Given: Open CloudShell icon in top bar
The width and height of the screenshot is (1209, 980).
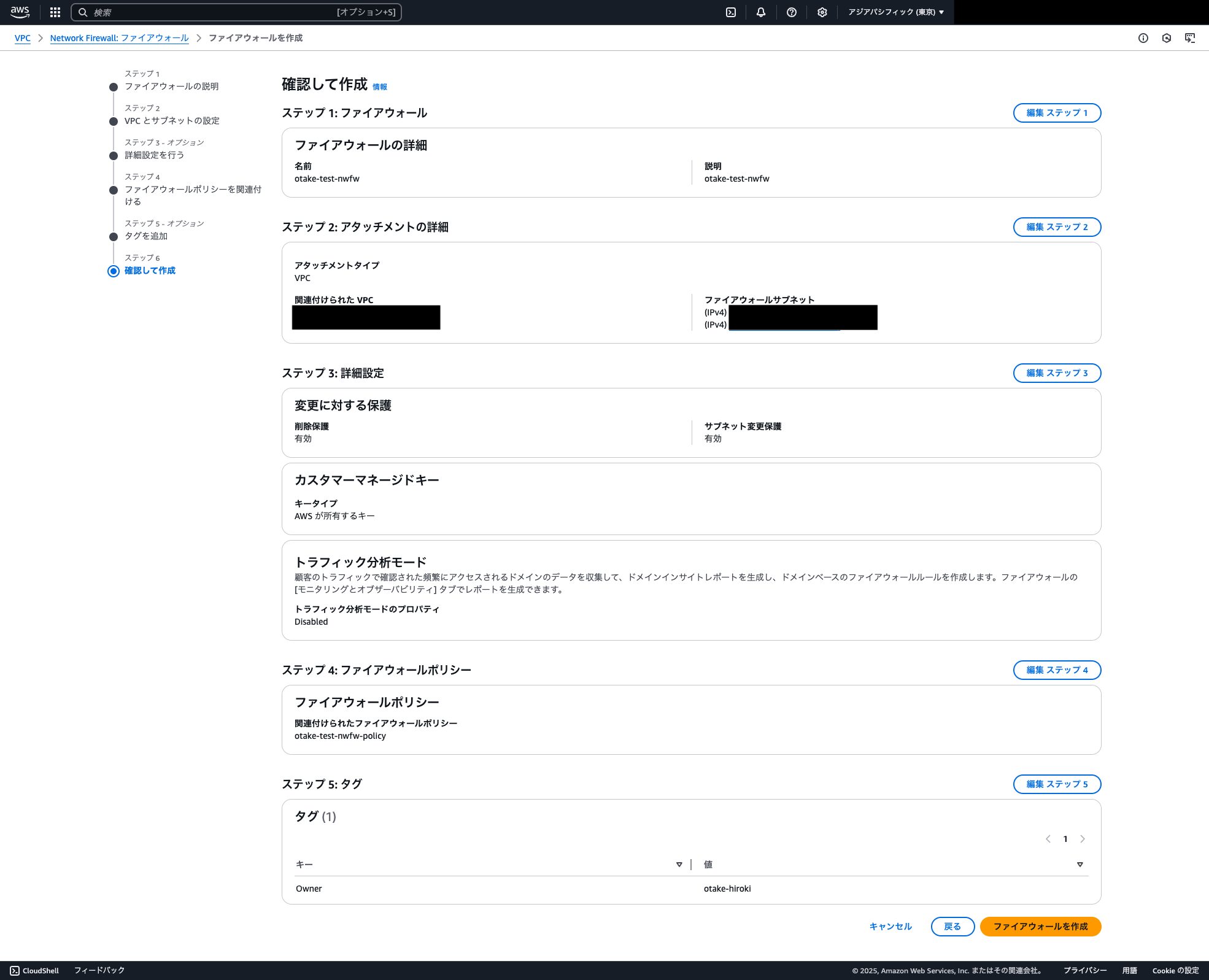Looking at the screenshot, I should pos(731,12).
